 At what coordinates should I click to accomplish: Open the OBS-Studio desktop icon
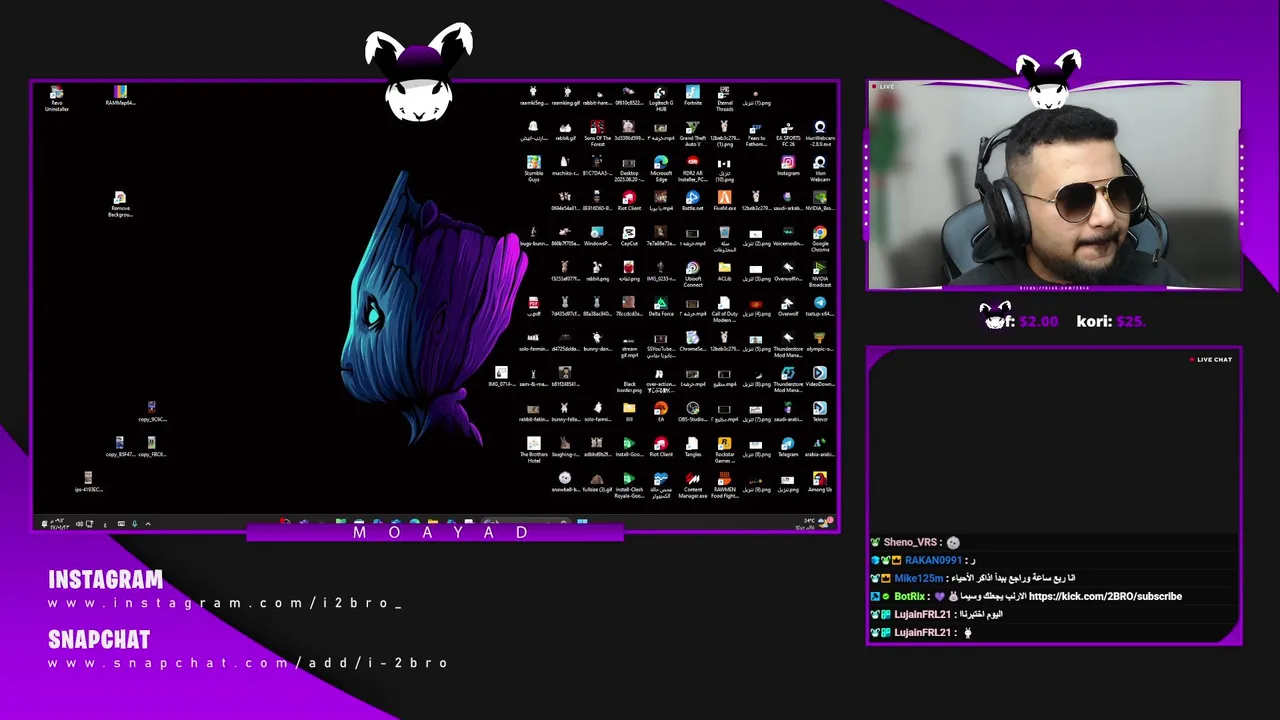pyautogui.click(x=692, y=413)
